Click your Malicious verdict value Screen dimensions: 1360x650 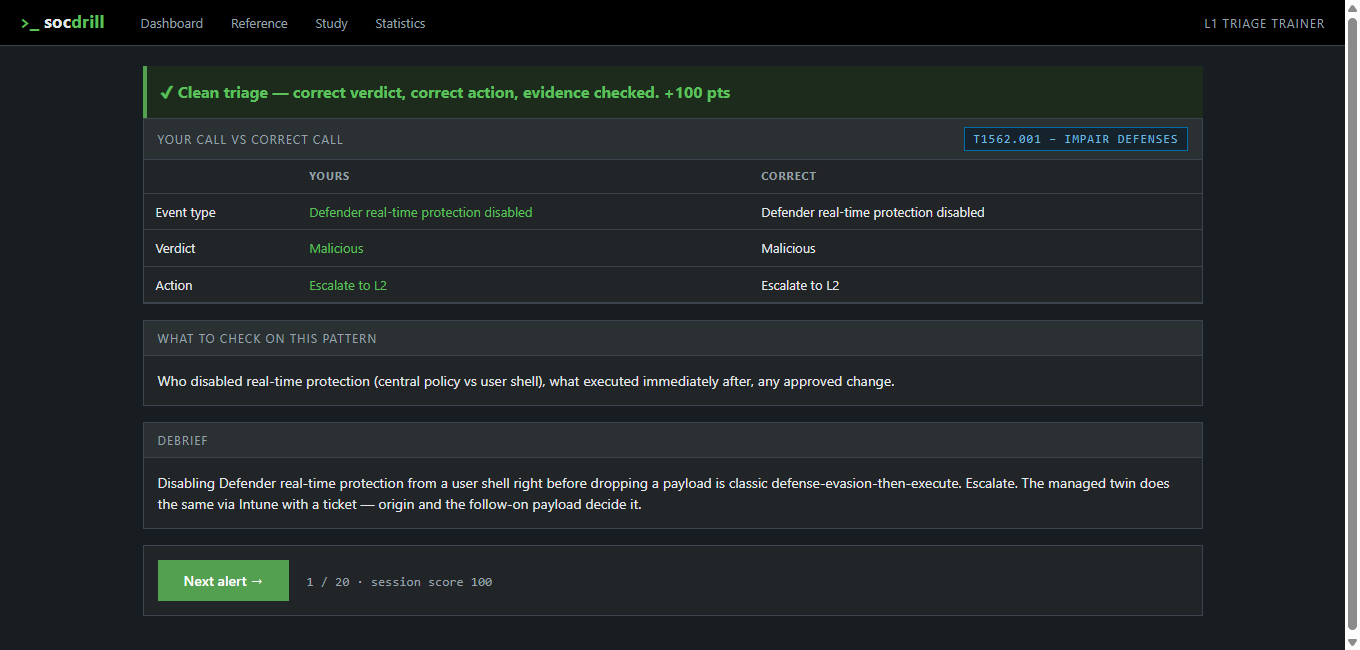pyautogui.click(x=336, y=248)
